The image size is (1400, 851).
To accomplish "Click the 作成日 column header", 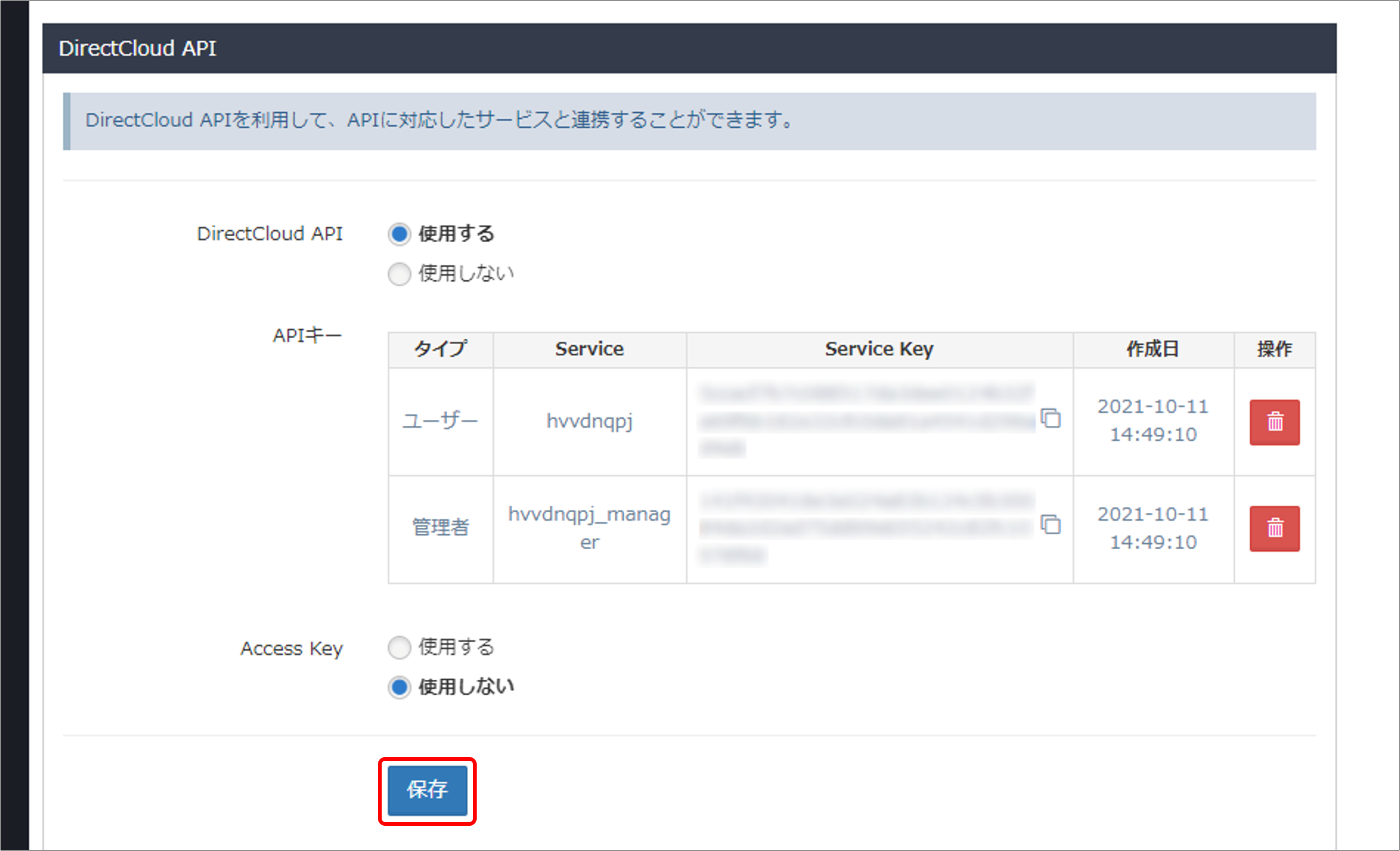I will point(1154,349).
